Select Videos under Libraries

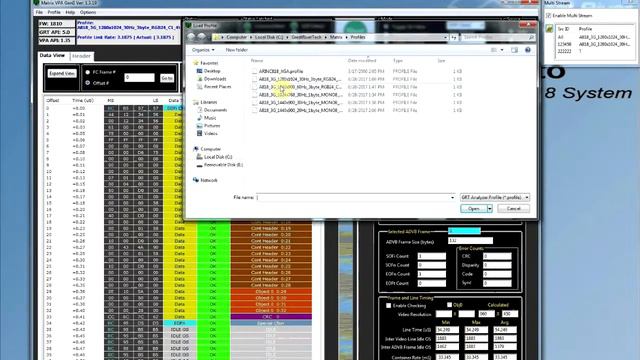click(211, 133)
